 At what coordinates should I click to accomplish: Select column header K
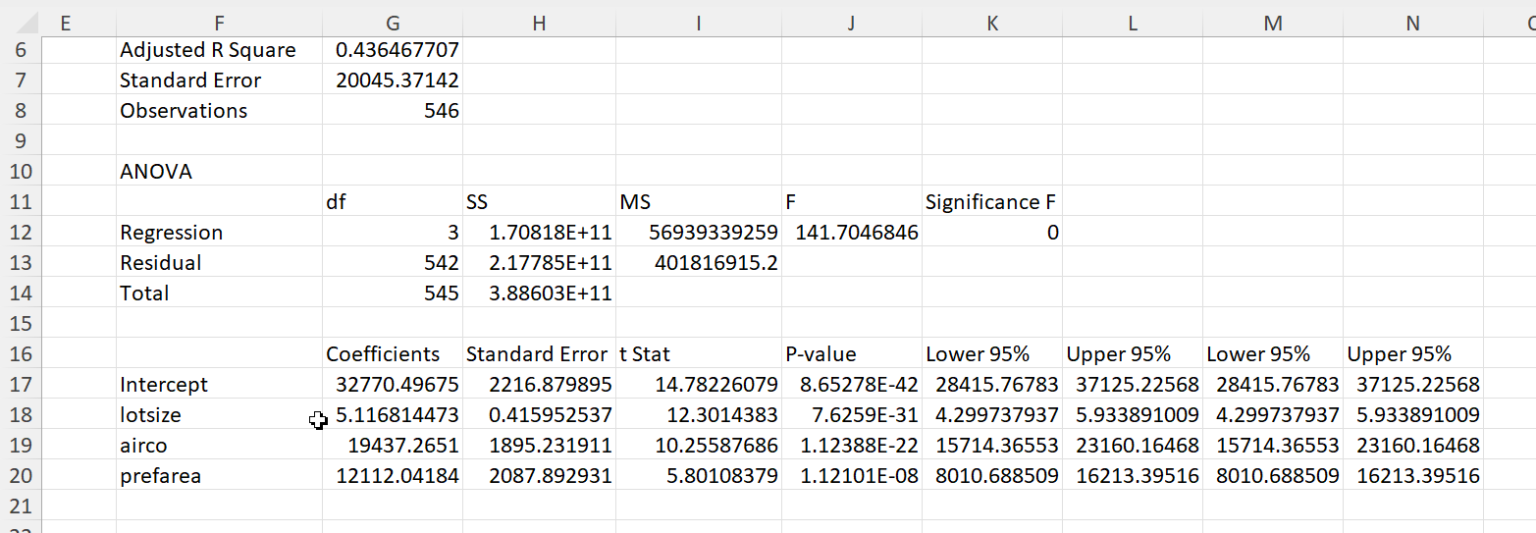point(992,24)
